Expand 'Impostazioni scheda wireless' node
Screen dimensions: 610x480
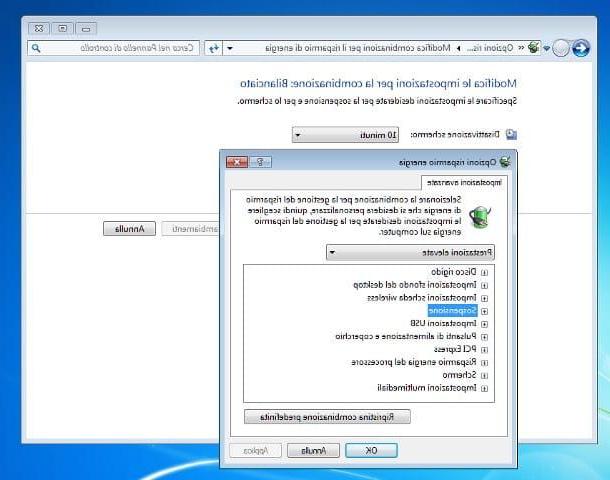coord(484,298)
